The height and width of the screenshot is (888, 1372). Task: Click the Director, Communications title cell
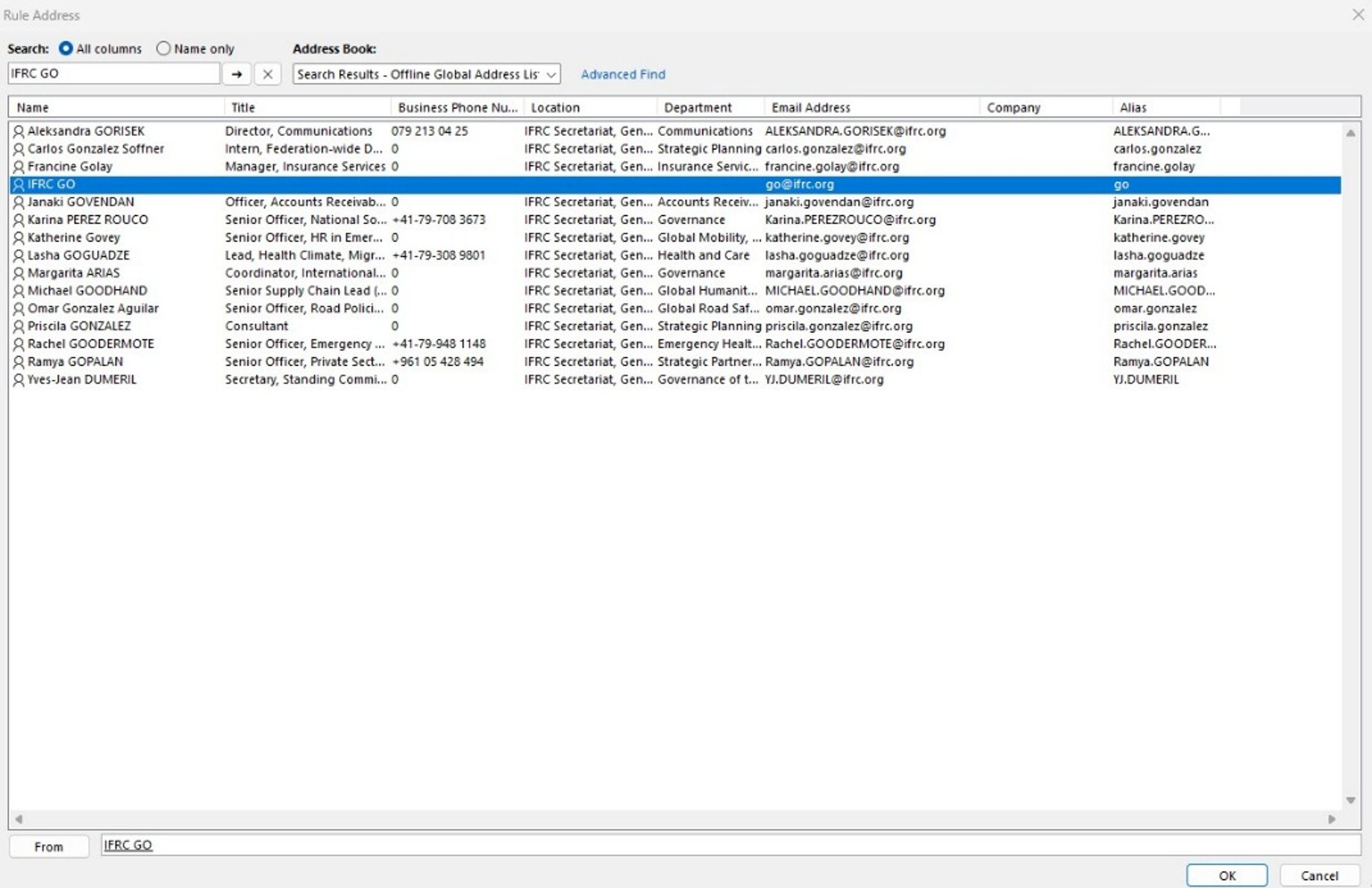pos(298,131)
